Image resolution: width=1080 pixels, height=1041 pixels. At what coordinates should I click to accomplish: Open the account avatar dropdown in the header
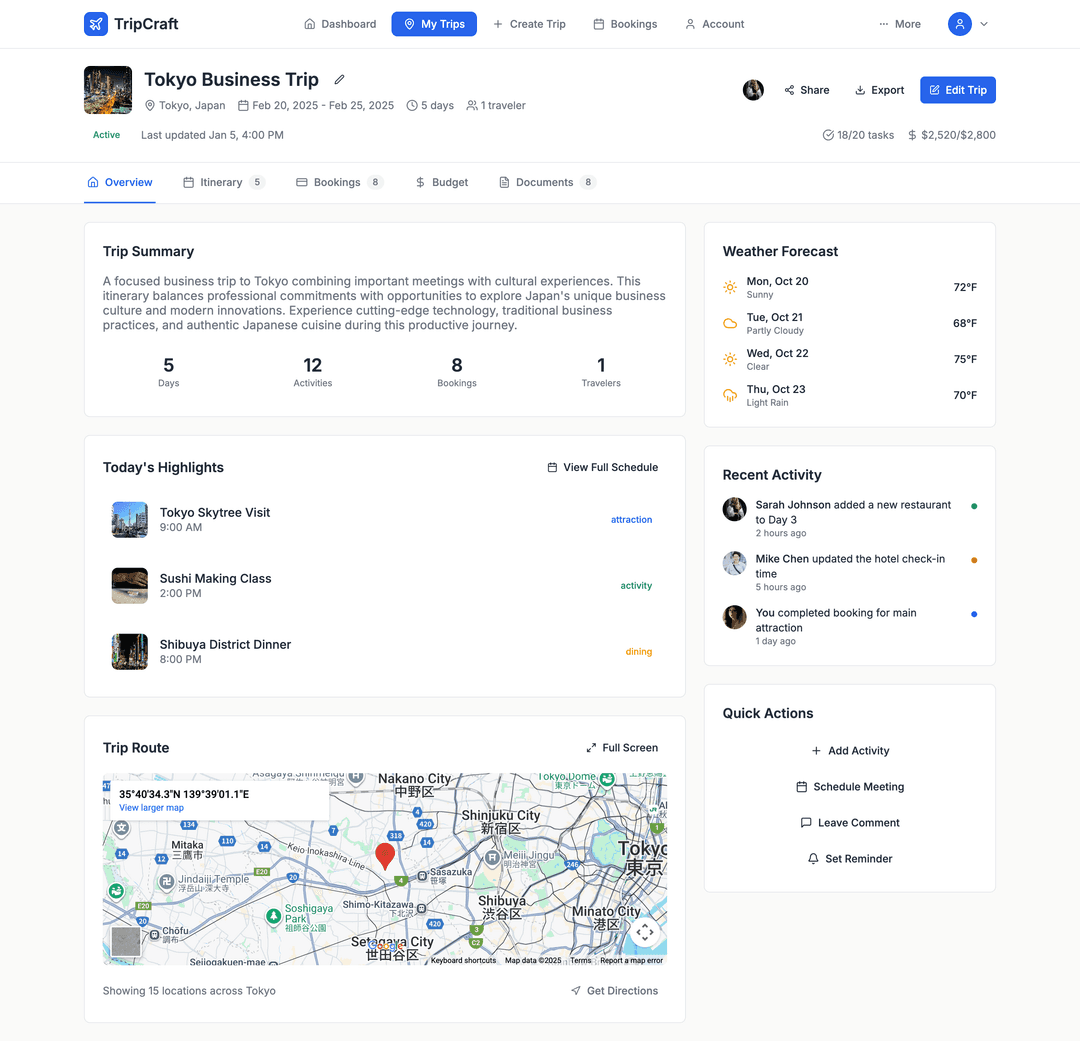(x=968, y=23)
